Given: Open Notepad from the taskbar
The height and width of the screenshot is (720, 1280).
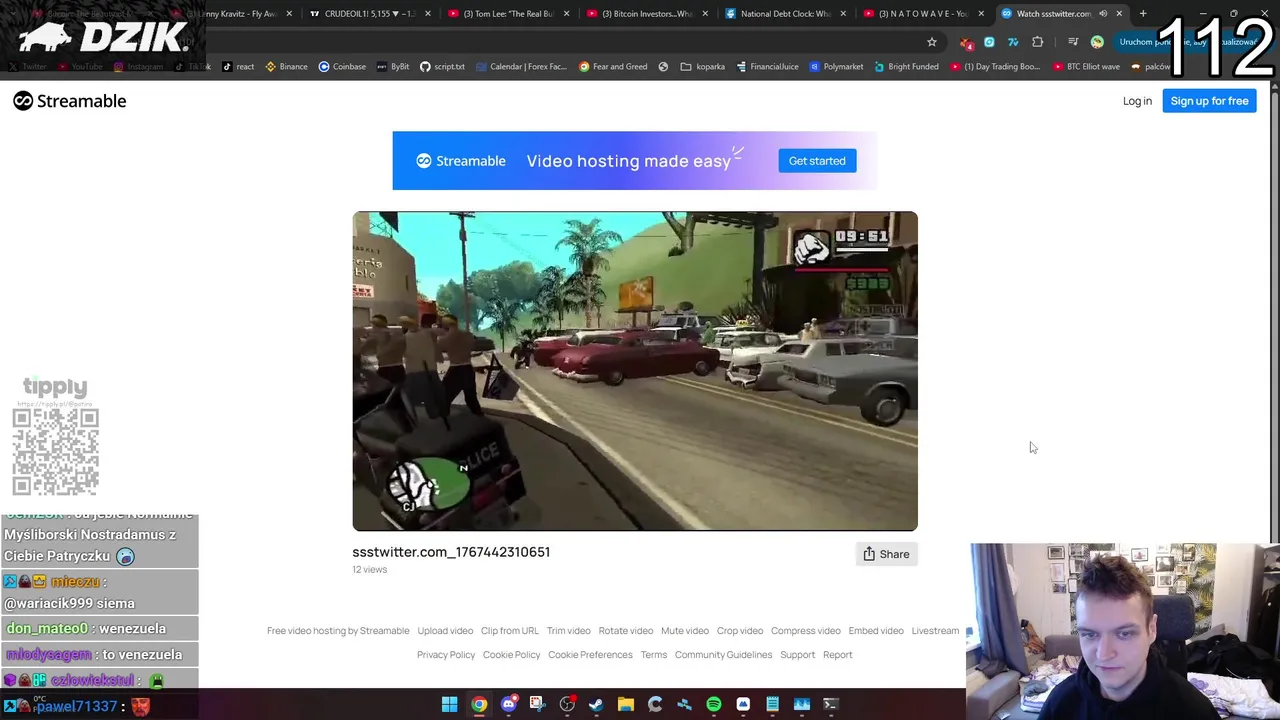Looking at the screenshot, I should tap(772, 704).
